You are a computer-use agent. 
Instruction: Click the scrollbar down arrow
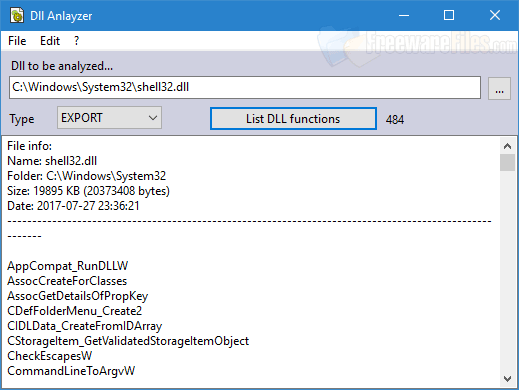507,379
